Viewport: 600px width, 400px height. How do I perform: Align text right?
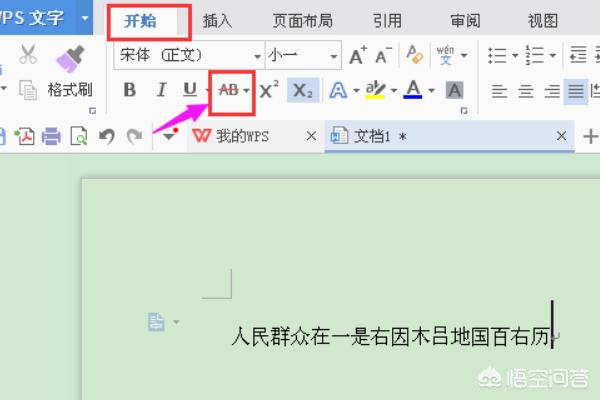click(552, 91)
